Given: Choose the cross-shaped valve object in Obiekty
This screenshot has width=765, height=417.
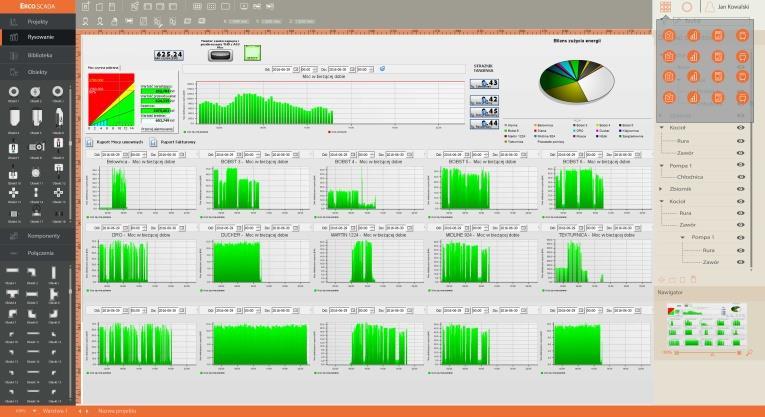Looking at the screenshot, I should point(14,193).
